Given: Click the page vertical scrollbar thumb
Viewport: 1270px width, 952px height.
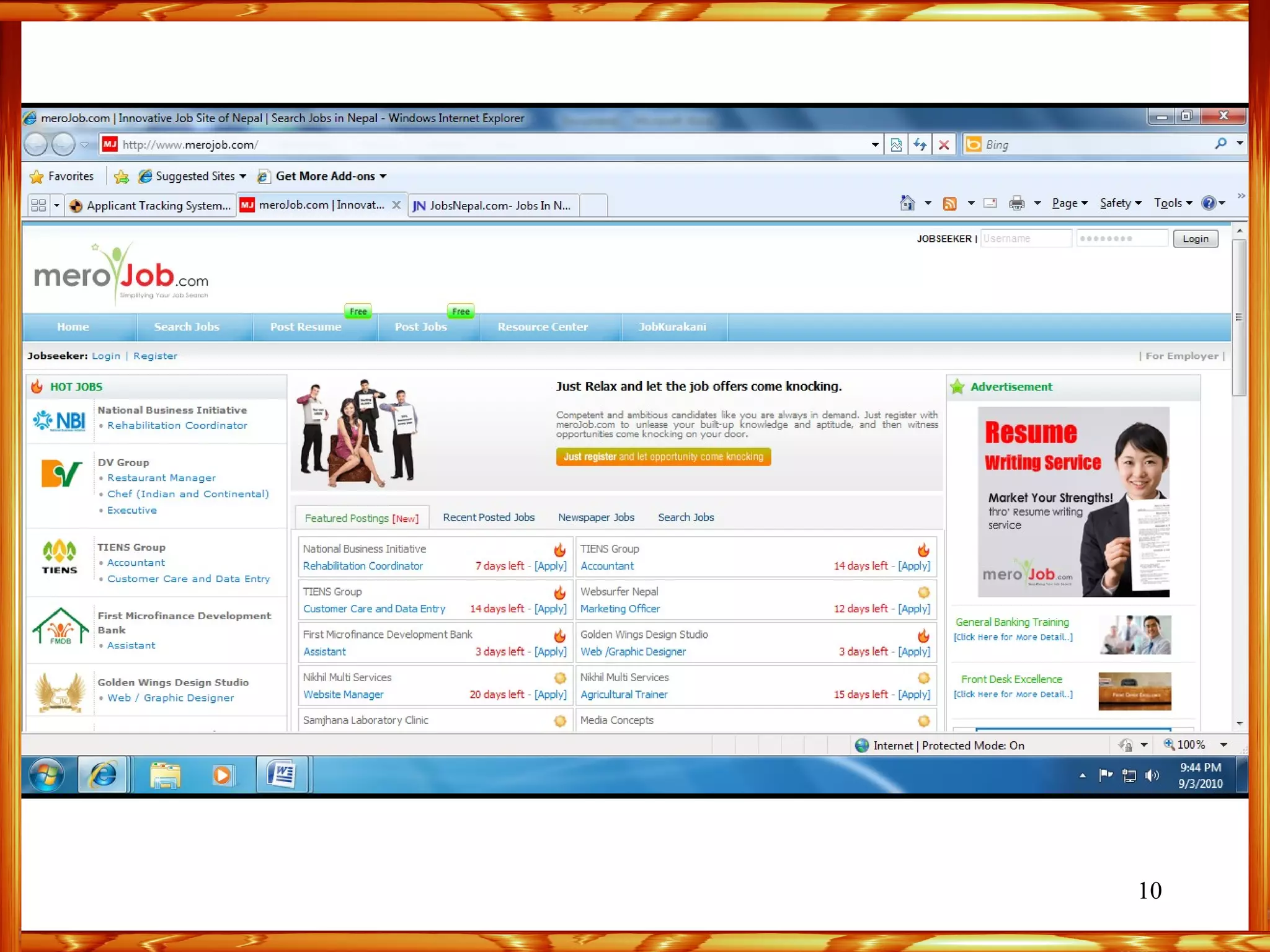Looking at the screenshot, I should click(x=1238, y=316).
